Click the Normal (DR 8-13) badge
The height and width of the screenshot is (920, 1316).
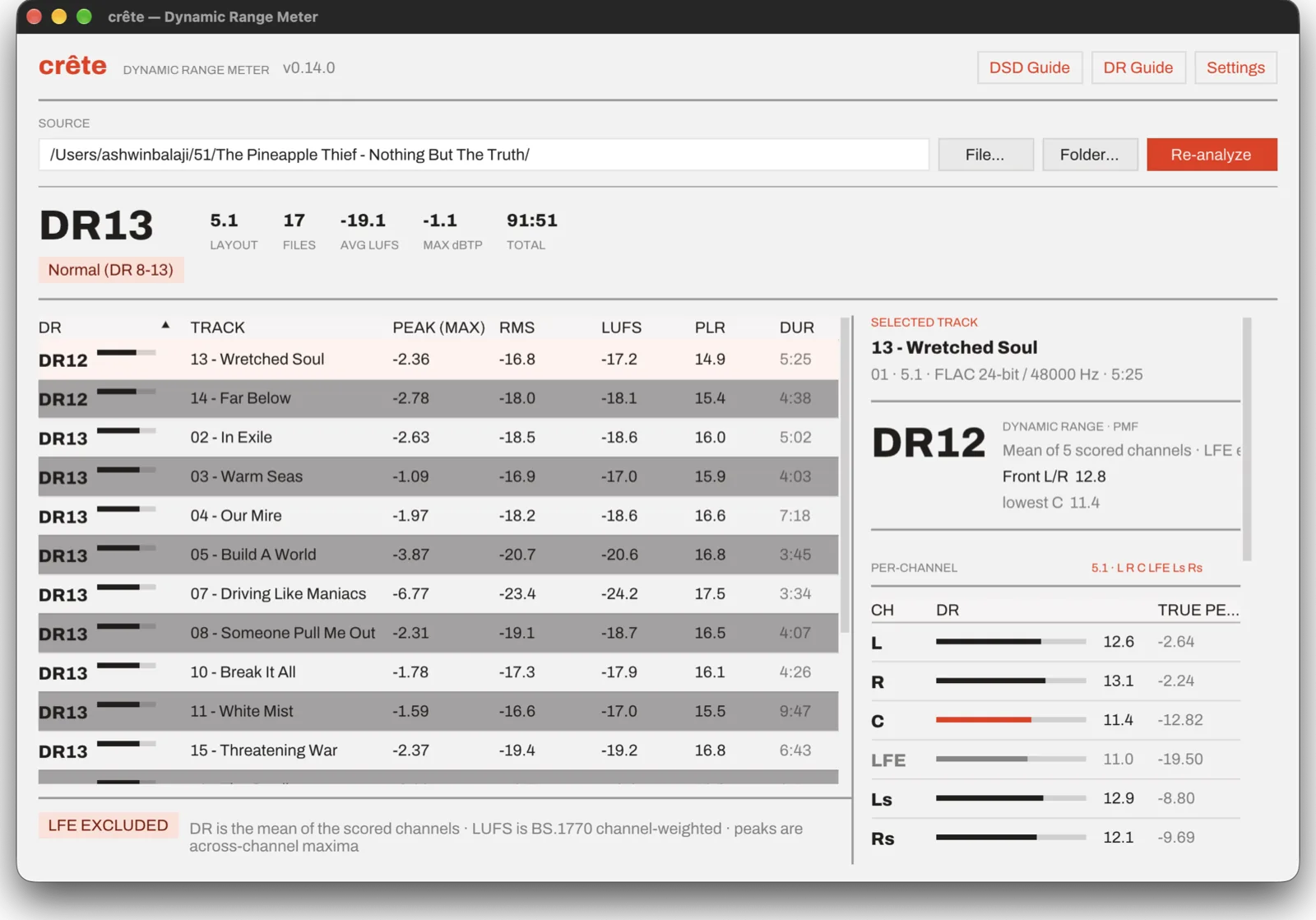pos(111,270)
